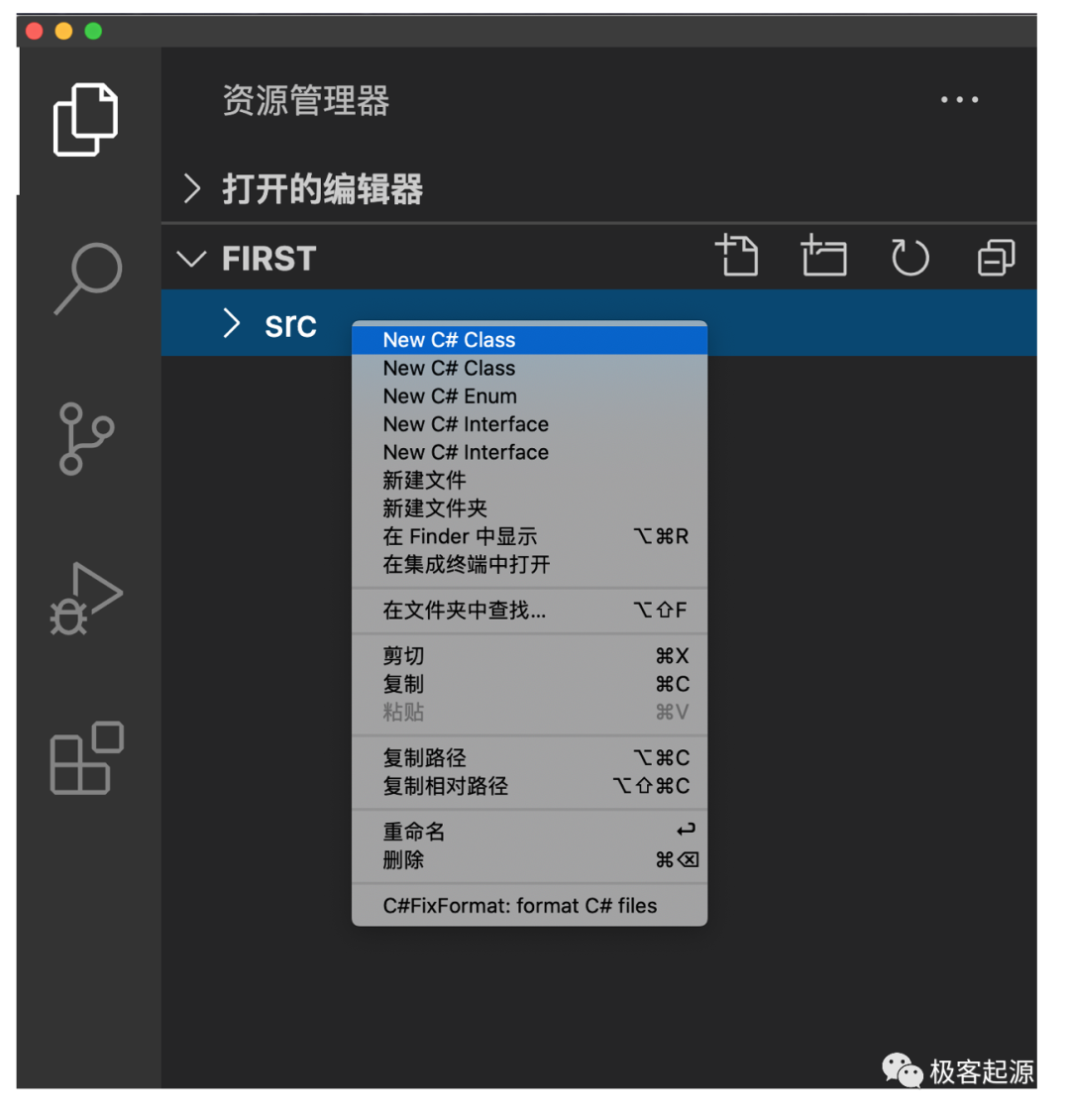
Task: Click the New File icon in FIRST header
Action: coord(737,255)
